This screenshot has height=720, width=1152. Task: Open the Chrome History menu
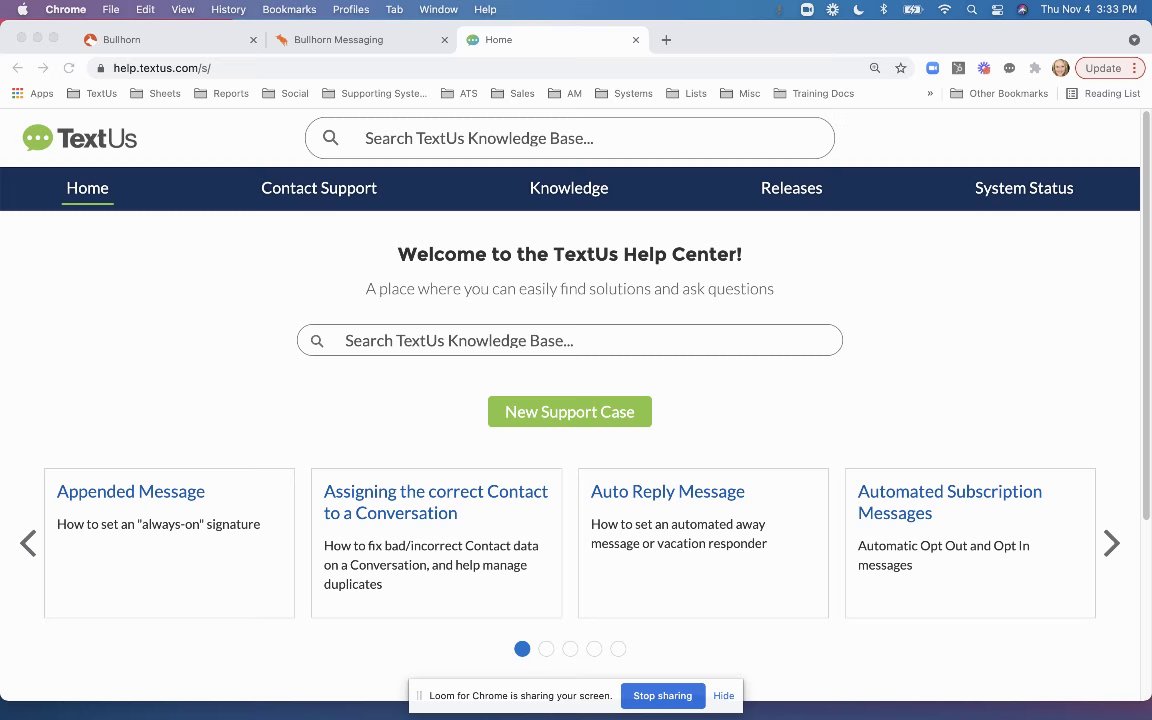(x=228, y=10)
